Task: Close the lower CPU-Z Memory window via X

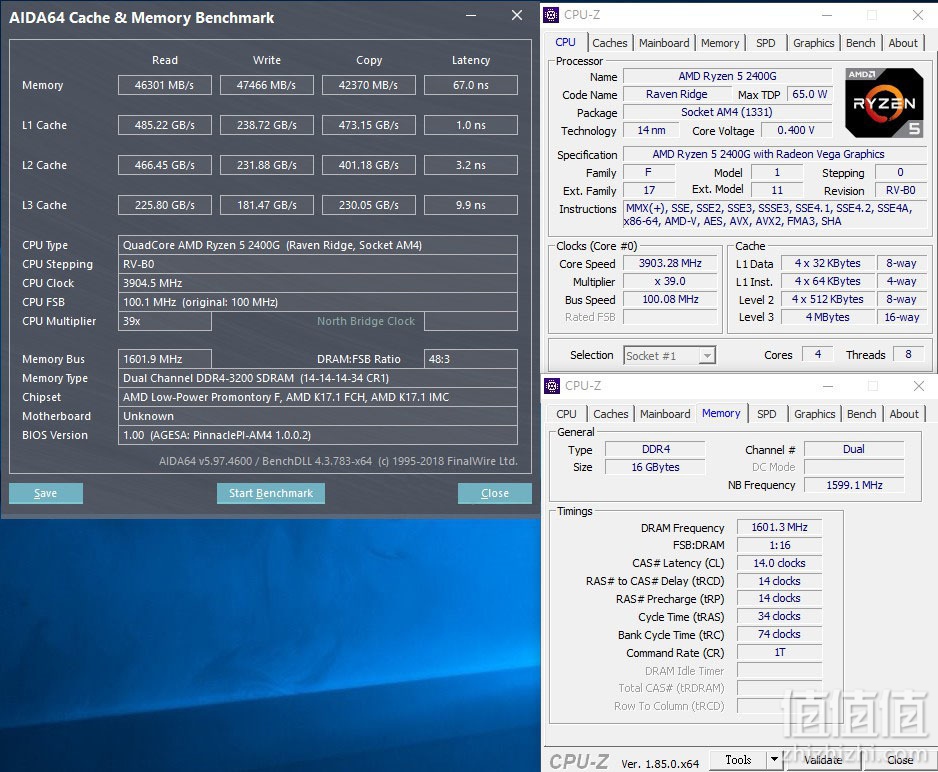Action: click(919, 386)
